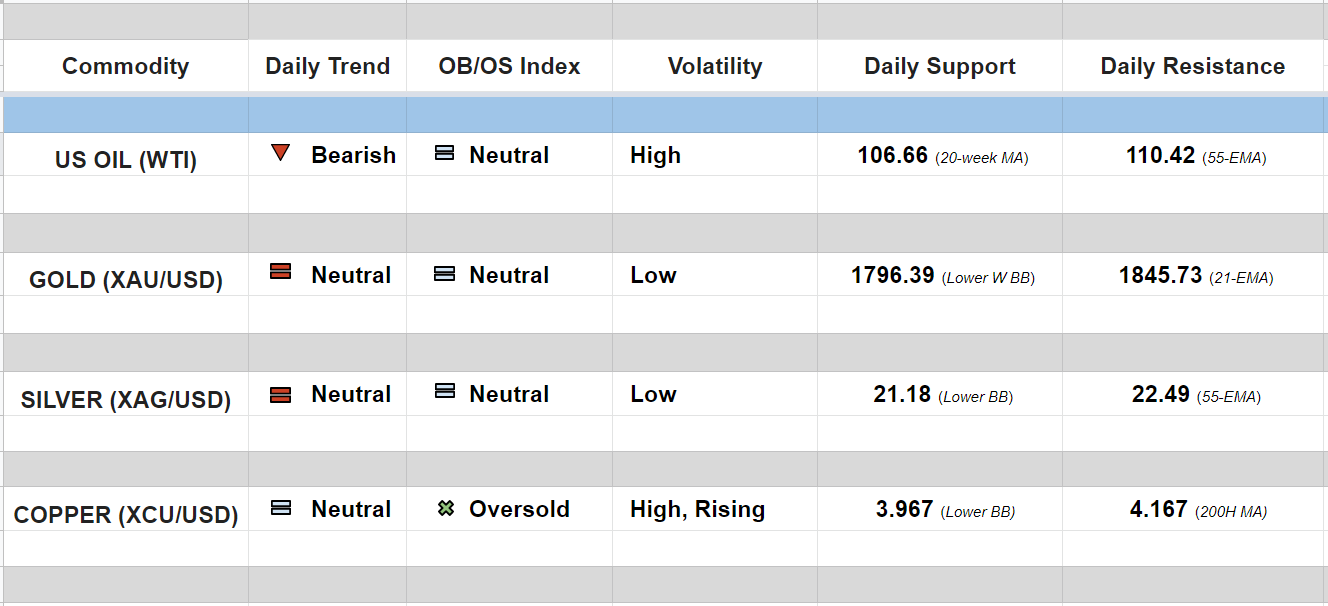Click the green oversold cross icon for Copper

pyautogui.click(x=446, y=508)
